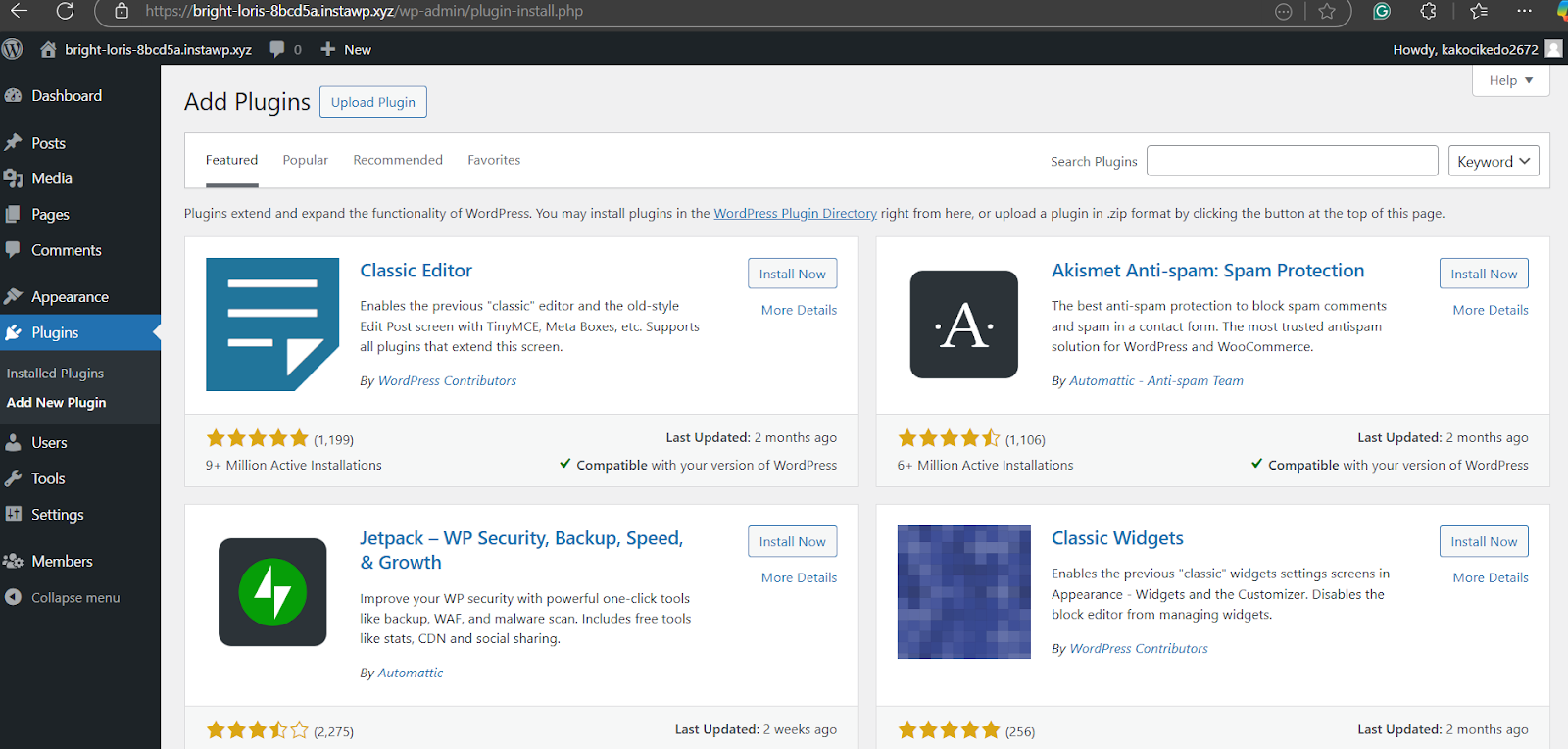Click the Plugins plug icon
The image size is (1568, 749).
click(13, 332)
